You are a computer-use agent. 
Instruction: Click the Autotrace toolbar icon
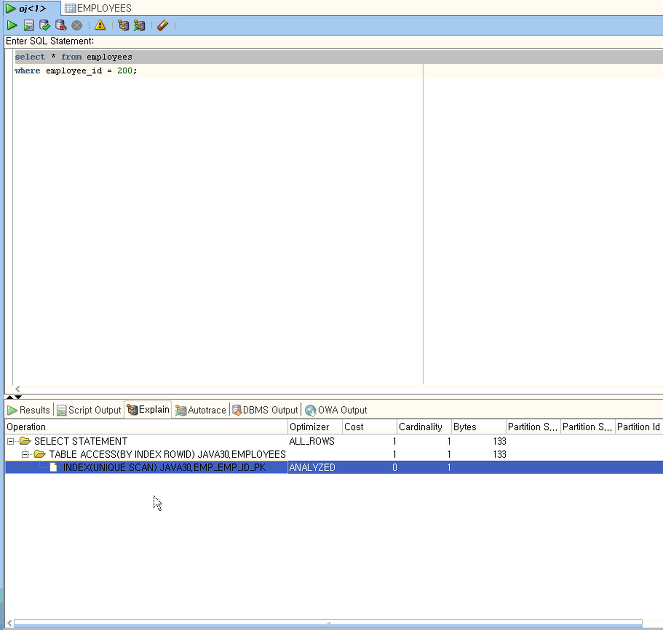139,26
